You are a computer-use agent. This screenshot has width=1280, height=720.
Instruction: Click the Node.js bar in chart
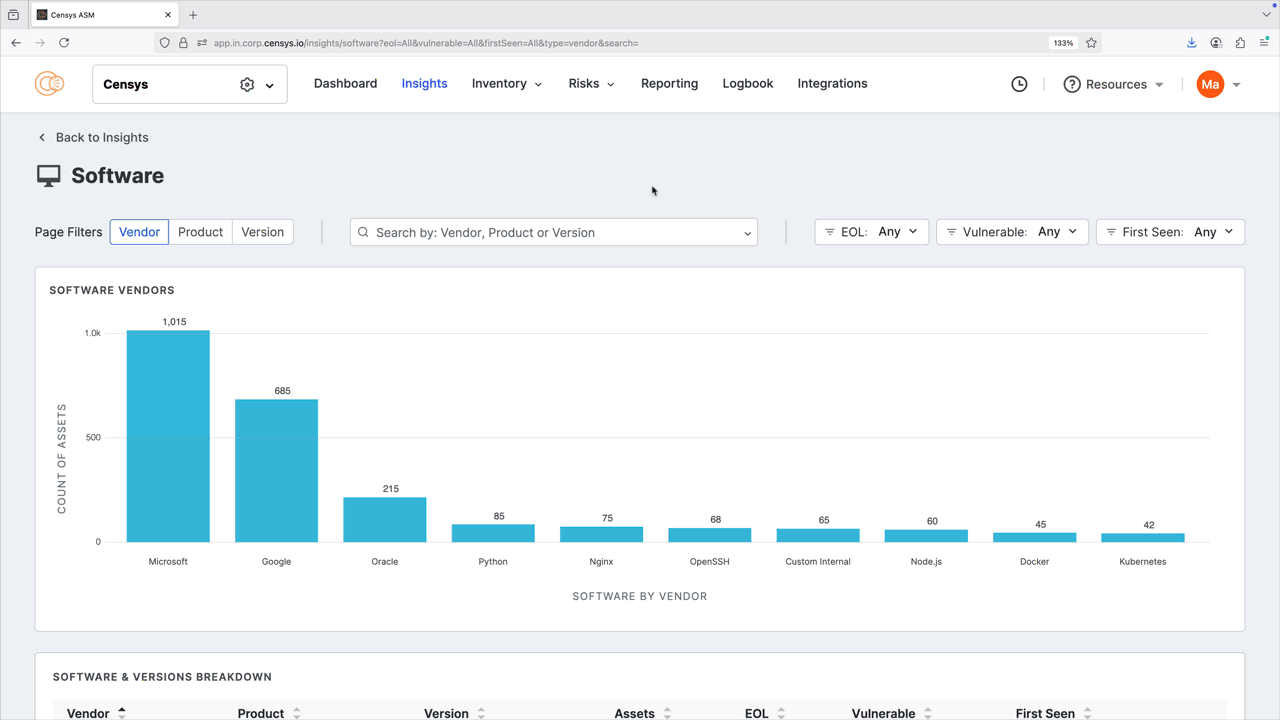[926, 536]
